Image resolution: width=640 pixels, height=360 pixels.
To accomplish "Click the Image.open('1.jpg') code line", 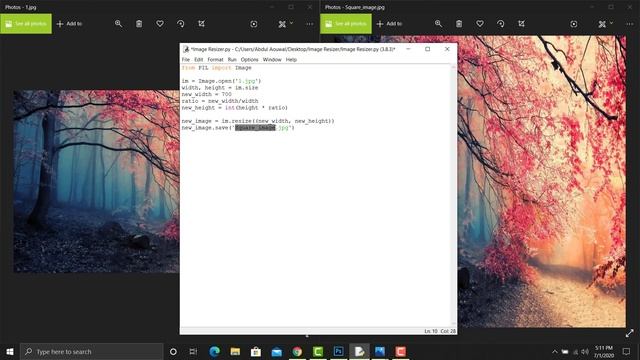I will pos(221,81).
